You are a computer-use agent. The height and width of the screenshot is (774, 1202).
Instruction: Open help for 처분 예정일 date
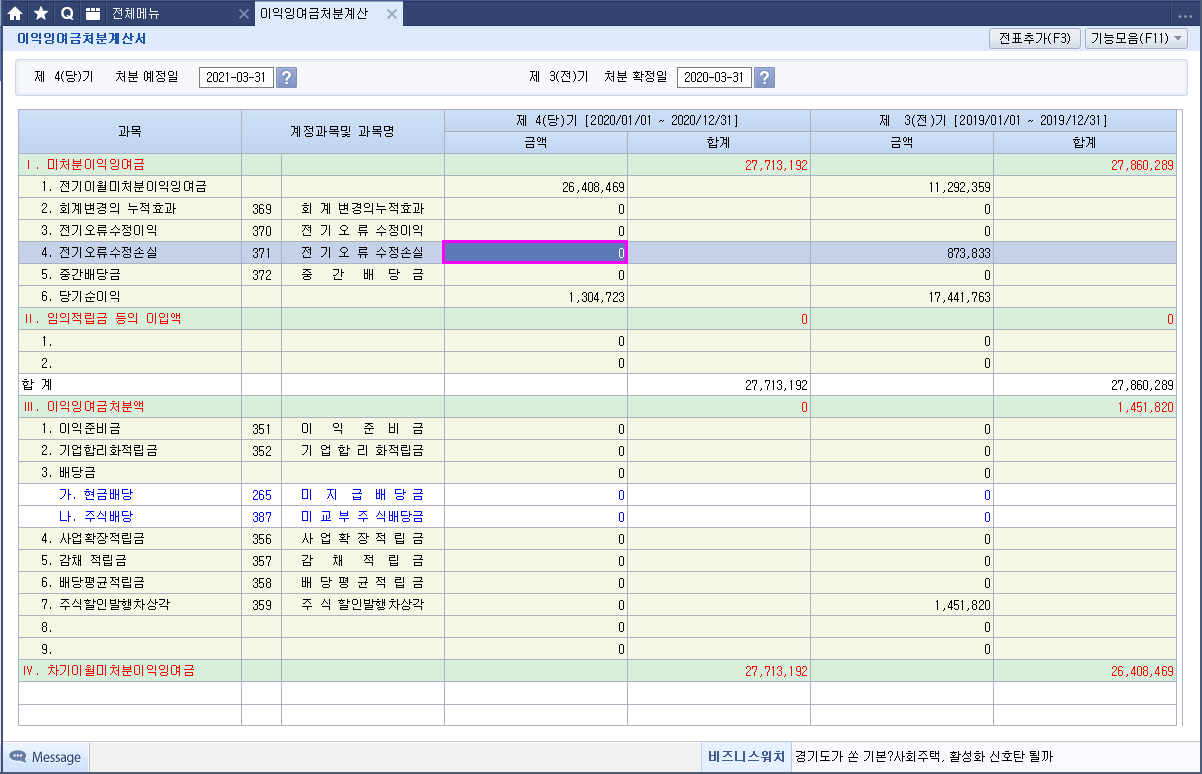(286, 78)
